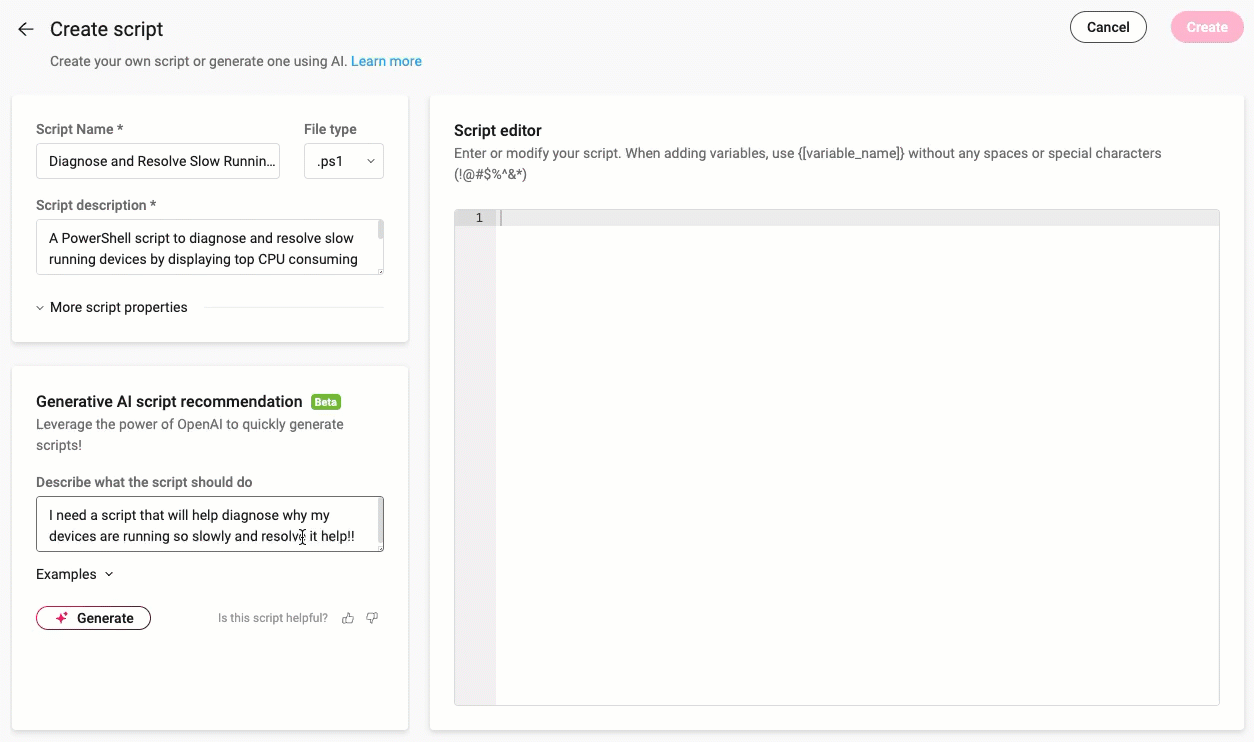This screenshot has width=1254, height=742.
Task: Focus the Script Name input field
Action: pyautogui.click(x=158, y=161)
